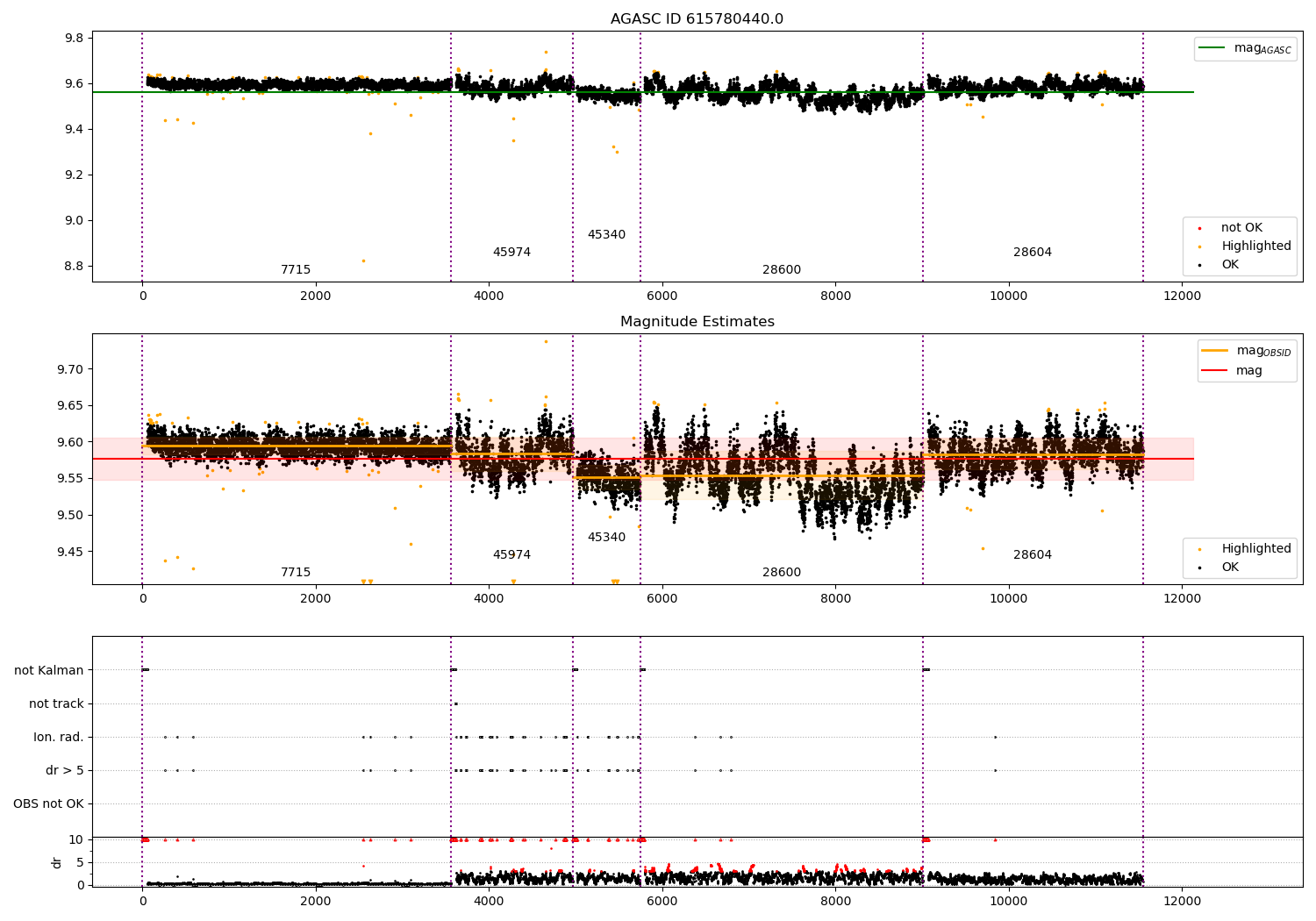1316x921 pixels.
Task: Click x-tick 10000 under the top panel
Action: 1009,296
